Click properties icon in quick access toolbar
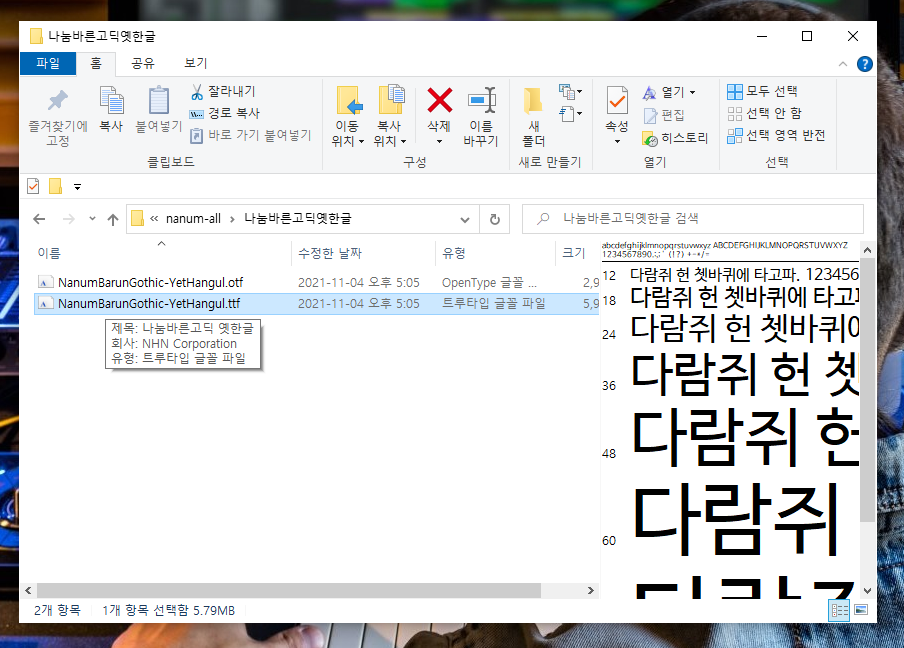This screenshot has width=904, height=648. pyautogui.click(x=33, y=186)
